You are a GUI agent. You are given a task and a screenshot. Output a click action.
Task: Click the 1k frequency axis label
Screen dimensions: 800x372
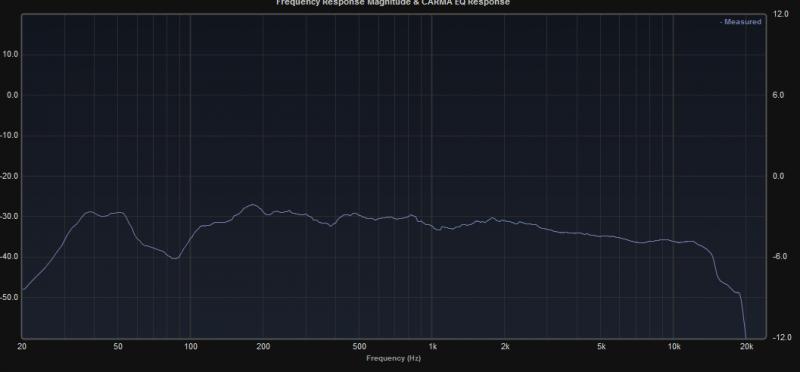click(433, 347)
